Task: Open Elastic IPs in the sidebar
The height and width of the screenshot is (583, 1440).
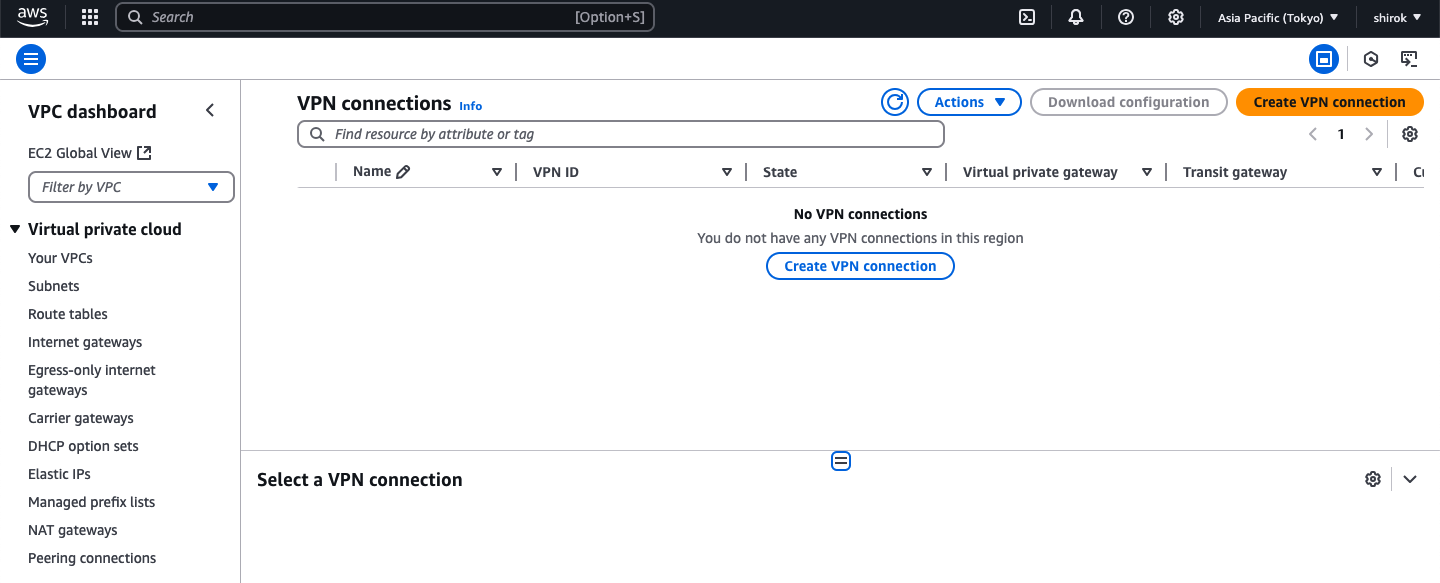Action: 59,474
